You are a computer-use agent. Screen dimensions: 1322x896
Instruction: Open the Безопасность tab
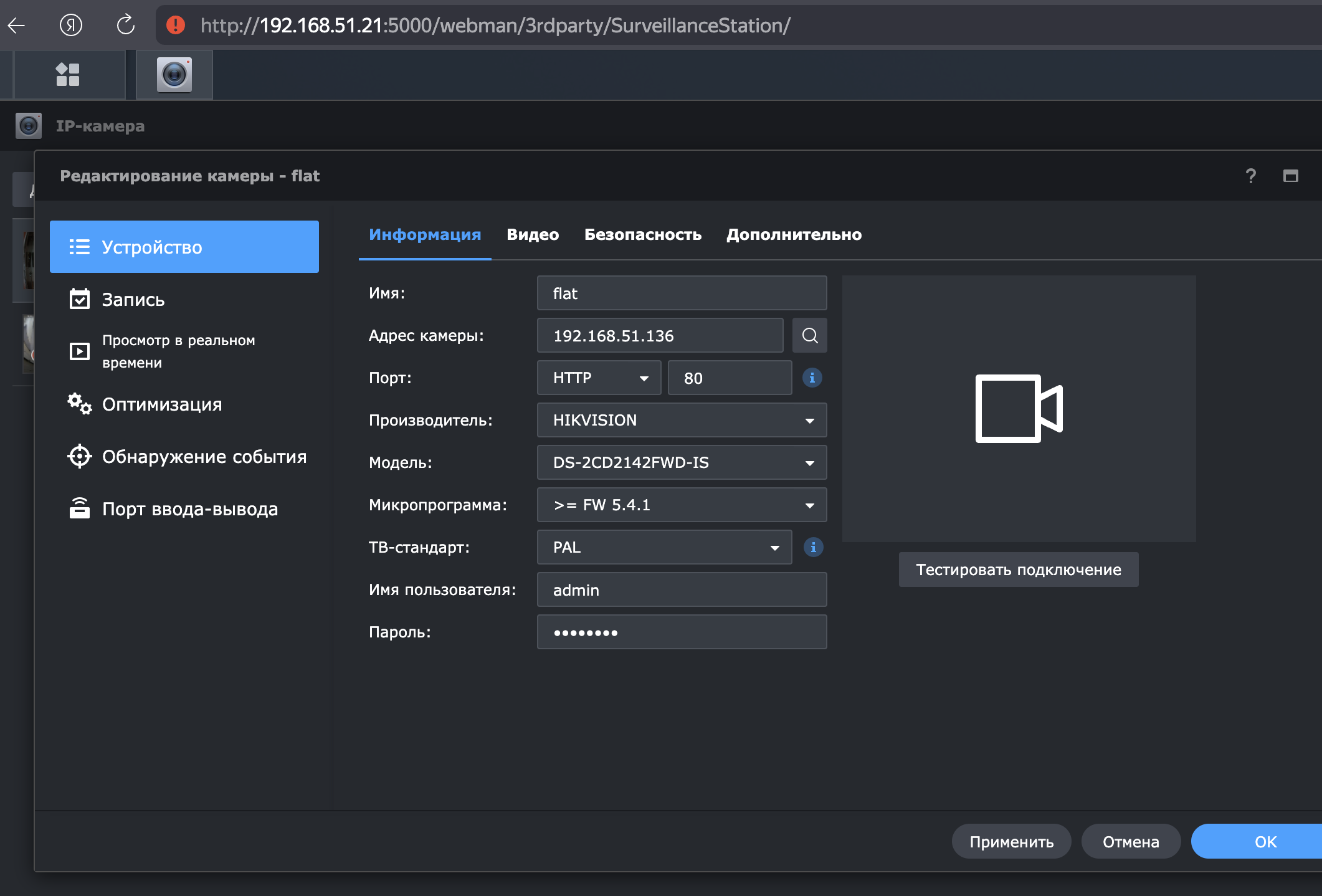tap(642, 234)
